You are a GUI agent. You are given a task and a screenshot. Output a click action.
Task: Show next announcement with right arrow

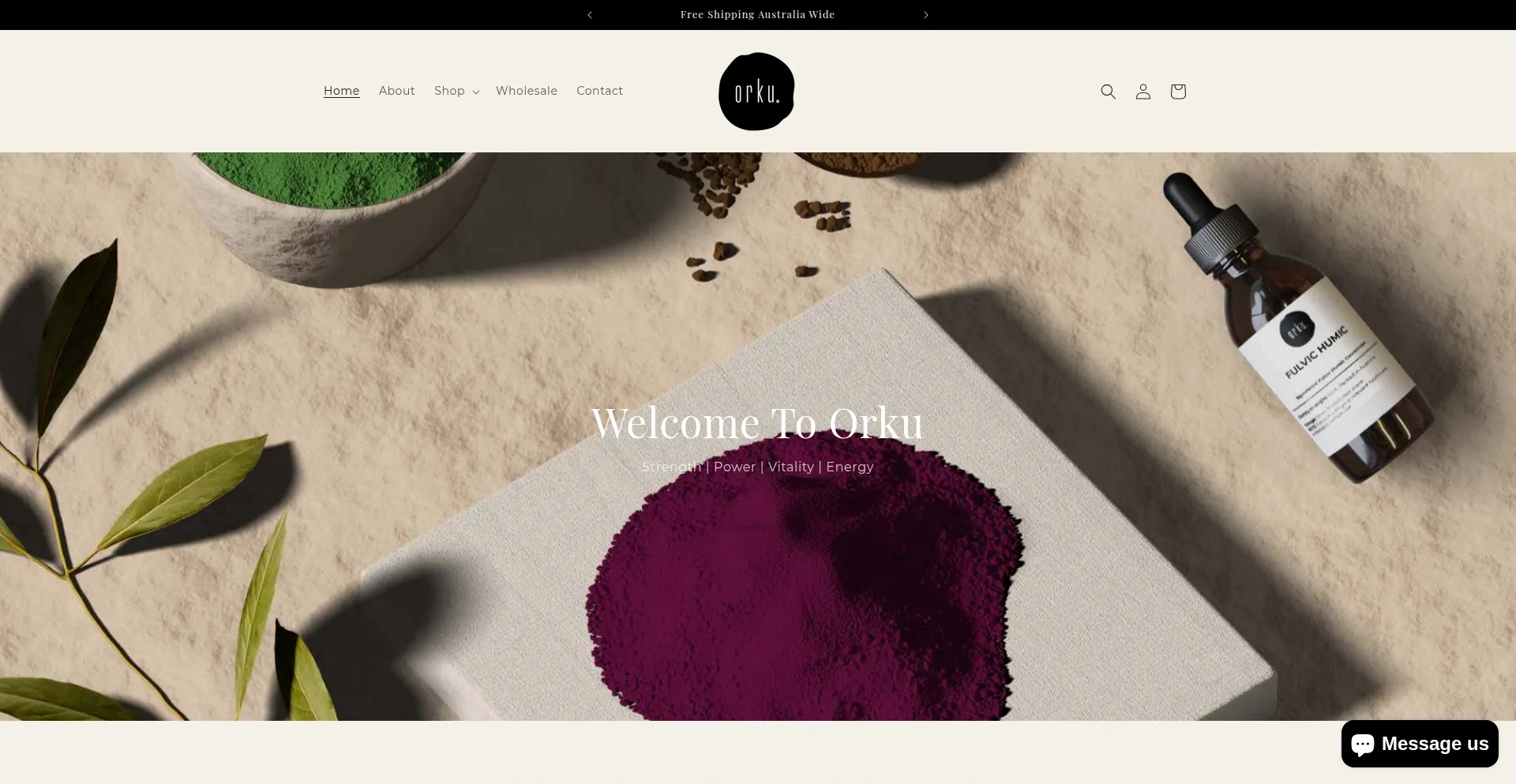coord(925,15)
